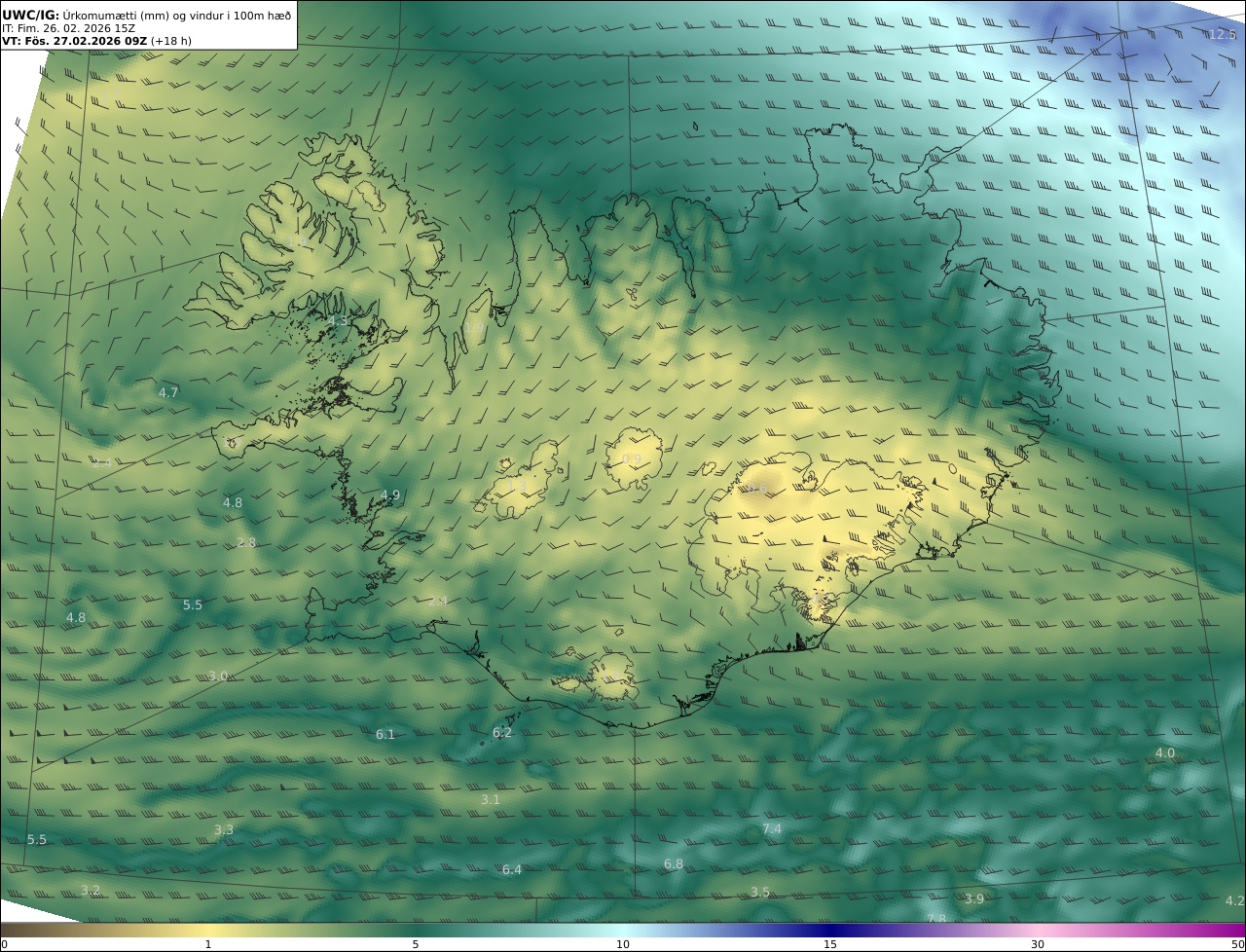Click the 3.3 precipitation label
This screenshot has height=952, width=1246.
click(224, 830)
